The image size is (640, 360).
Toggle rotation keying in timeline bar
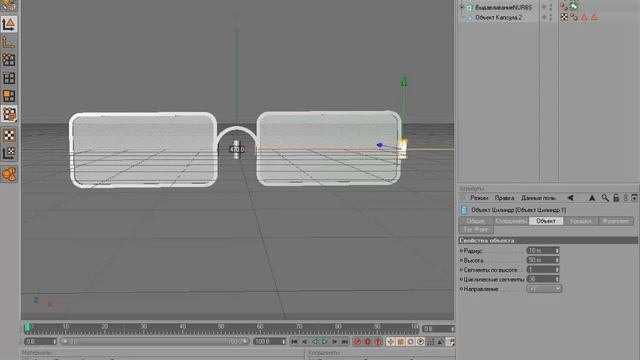pyautogui.click(x=411, y=342)
